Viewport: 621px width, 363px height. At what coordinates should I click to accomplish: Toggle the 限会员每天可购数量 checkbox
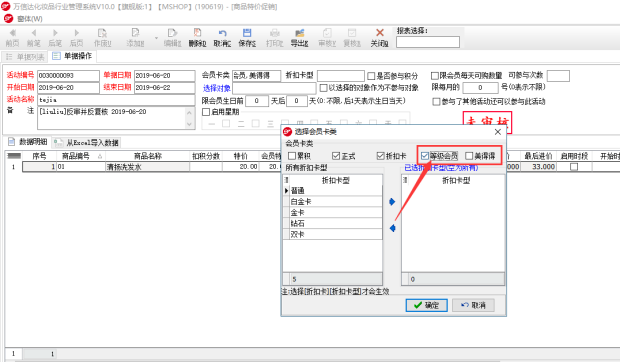point(435,75)
